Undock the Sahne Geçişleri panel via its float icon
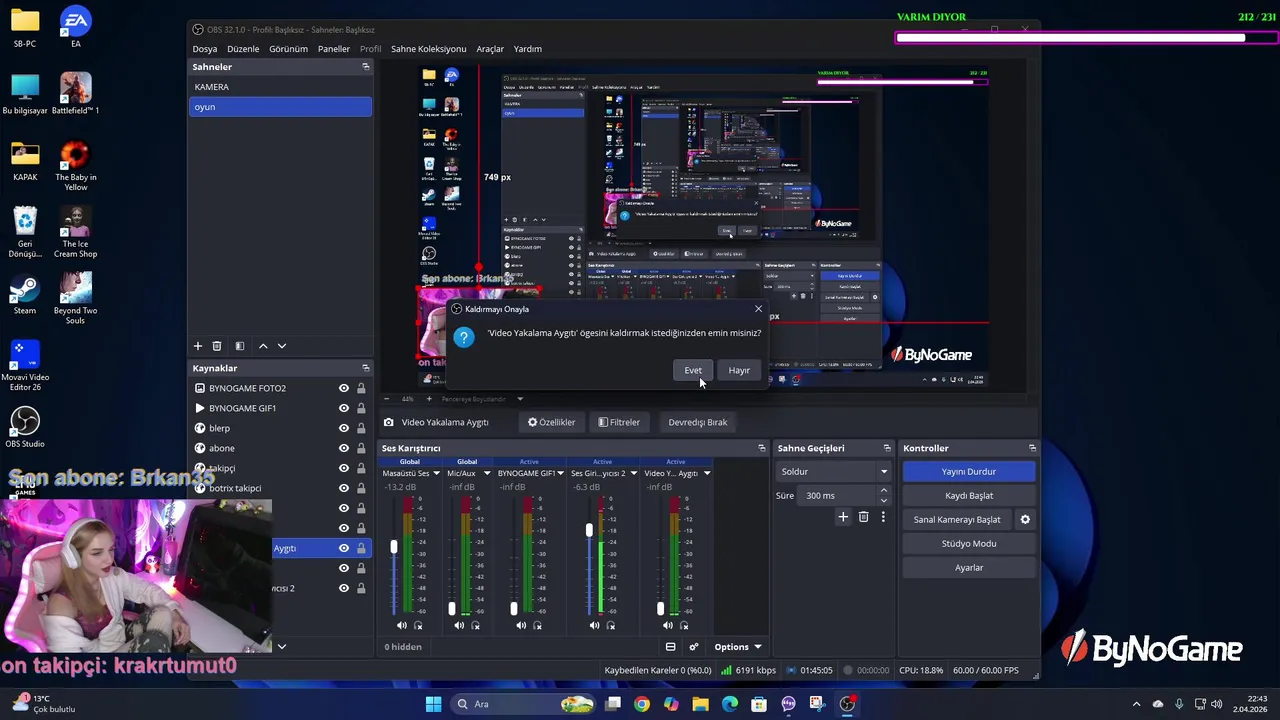1280x720 pixels. click(886, 448)
